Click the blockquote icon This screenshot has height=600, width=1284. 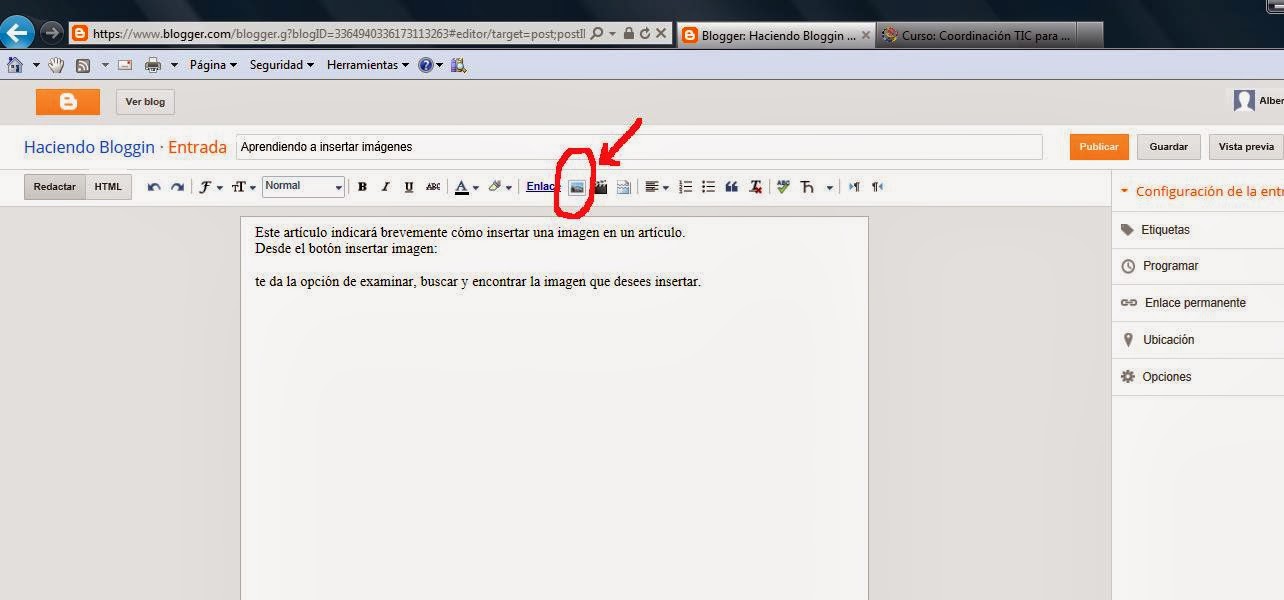point(731,186)
